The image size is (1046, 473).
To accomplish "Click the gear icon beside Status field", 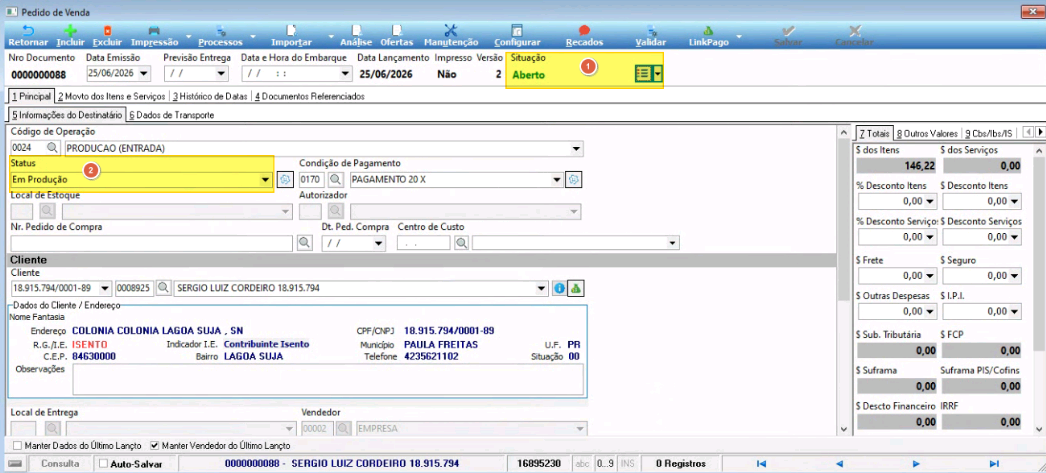I will [x=285, y=179].
